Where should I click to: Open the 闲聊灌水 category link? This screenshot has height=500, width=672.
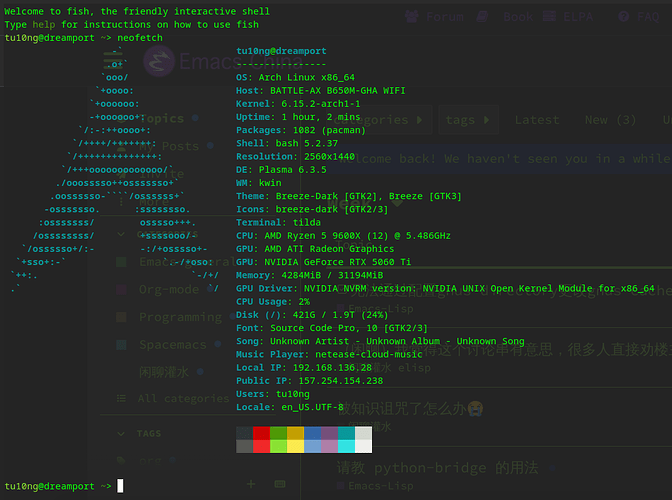pos(164,372)
